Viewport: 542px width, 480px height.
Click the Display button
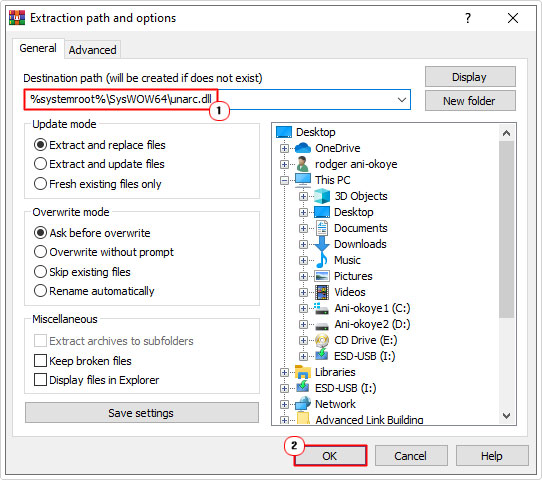[x=470, y=77]
